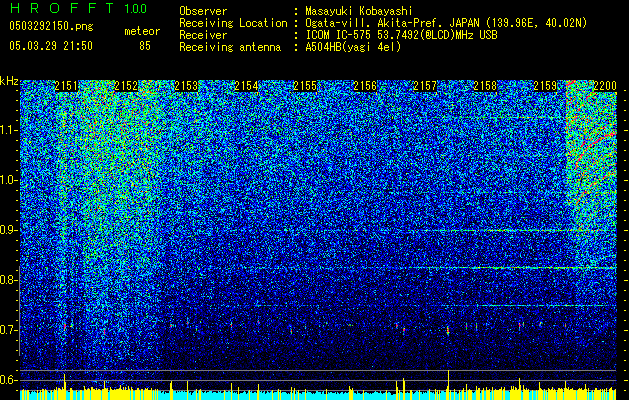Click the 2155 time marker
The height and width of the screenshot is (400, 629).
[305, 86]
